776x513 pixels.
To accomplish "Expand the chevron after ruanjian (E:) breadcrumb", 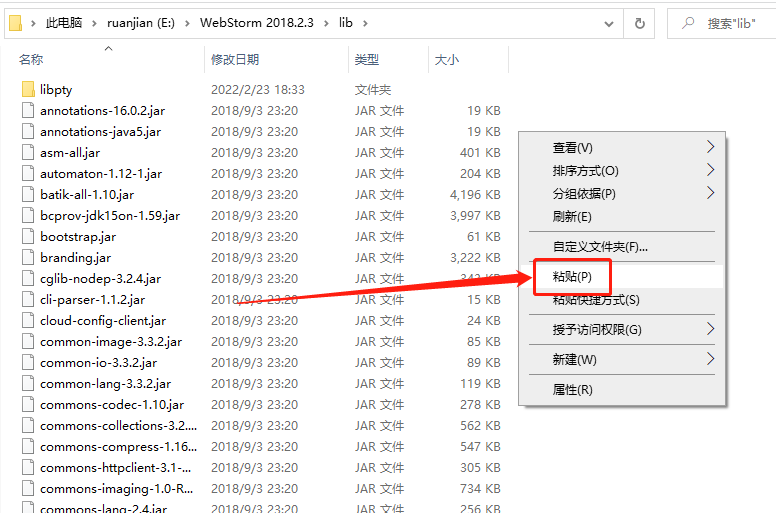I will (x=187, y=23).
